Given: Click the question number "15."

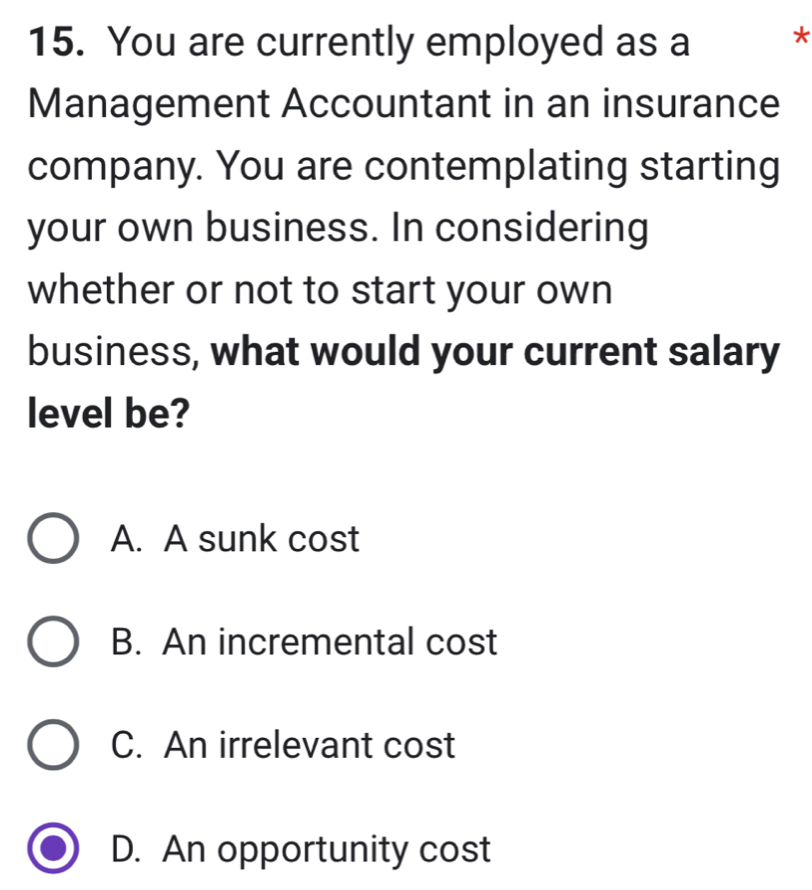Looking at the screenshot, I should point(58,44).
